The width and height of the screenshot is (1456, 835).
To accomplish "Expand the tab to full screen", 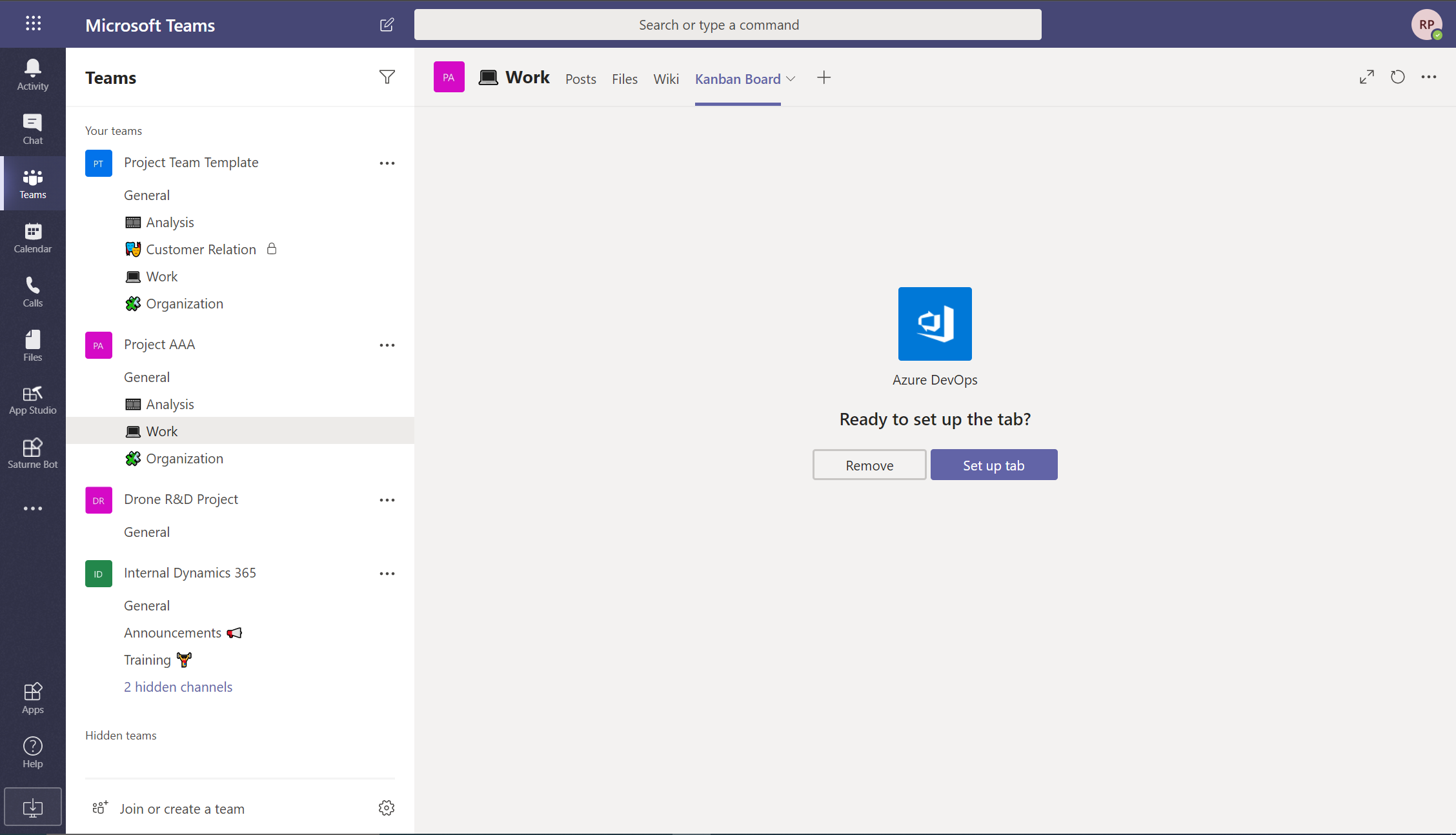I will pos(1367,77).
